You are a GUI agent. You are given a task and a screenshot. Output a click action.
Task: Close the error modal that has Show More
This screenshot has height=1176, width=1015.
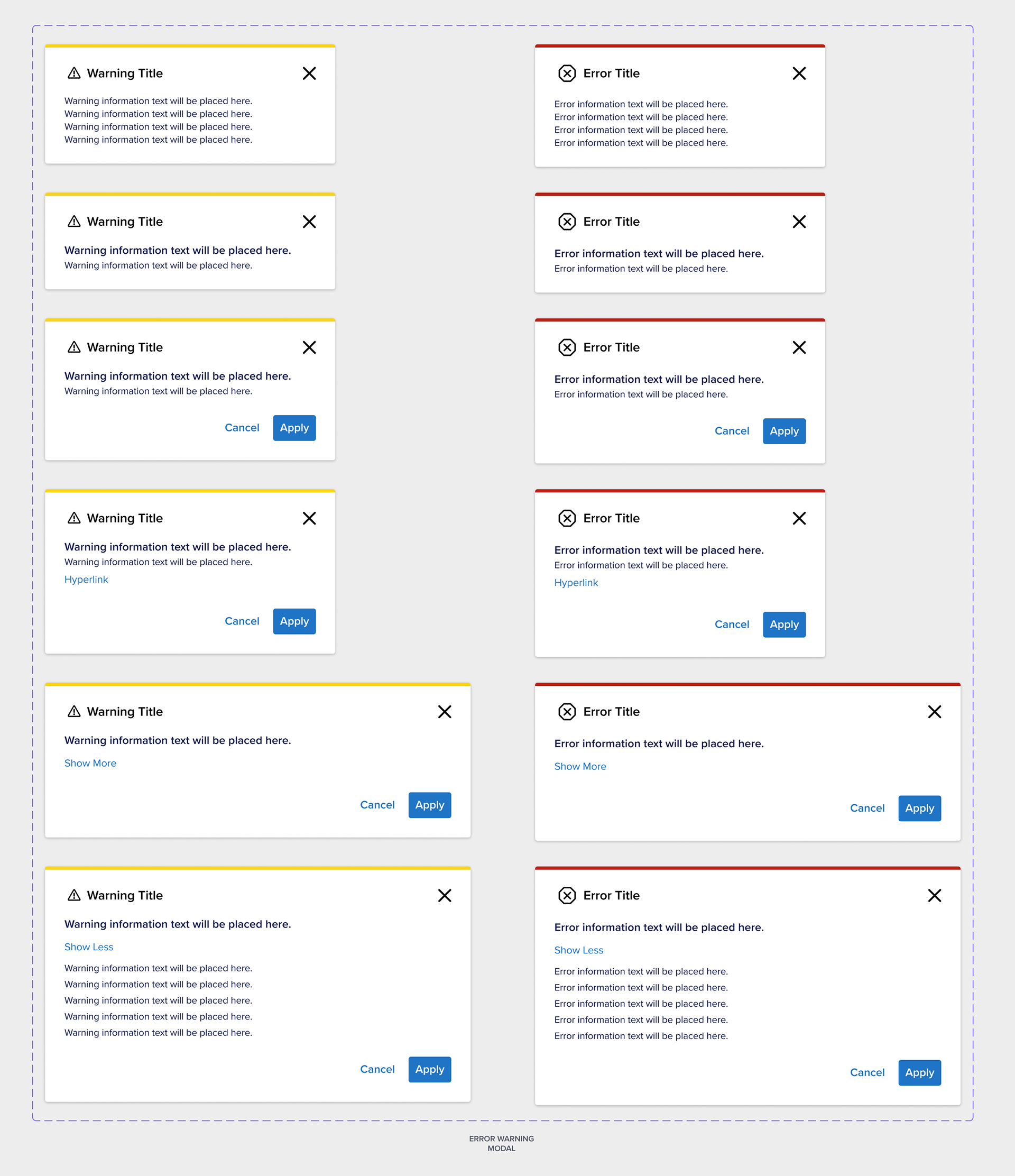point(935,712)
